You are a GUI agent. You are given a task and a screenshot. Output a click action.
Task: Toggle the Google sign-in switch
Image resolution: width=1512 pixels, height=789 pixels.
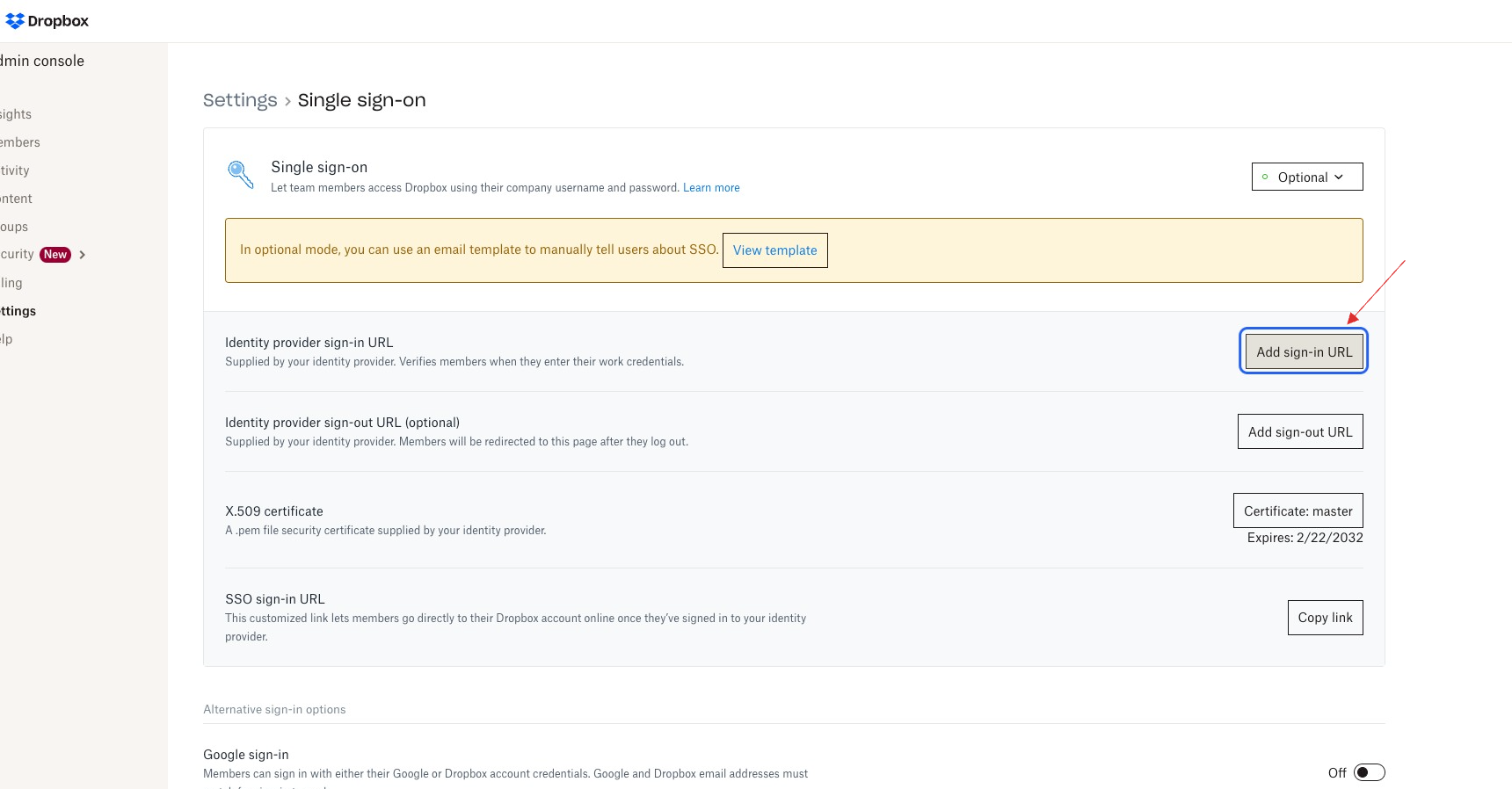click(x=1369, y=772)
